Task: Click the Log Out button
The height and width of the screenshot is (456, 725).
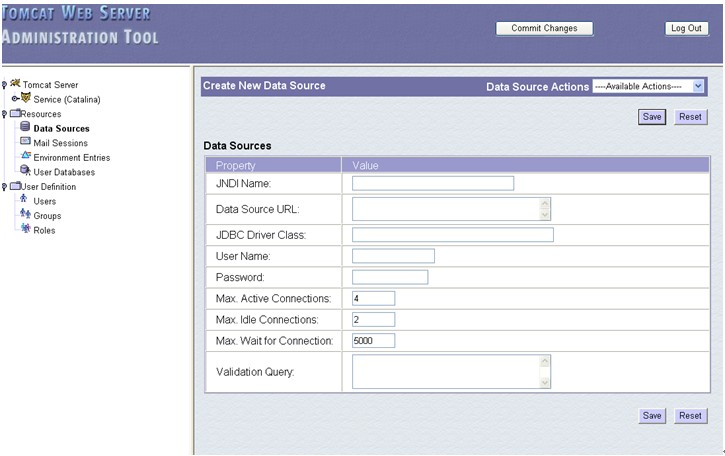Action: click(x=686, y=28)
